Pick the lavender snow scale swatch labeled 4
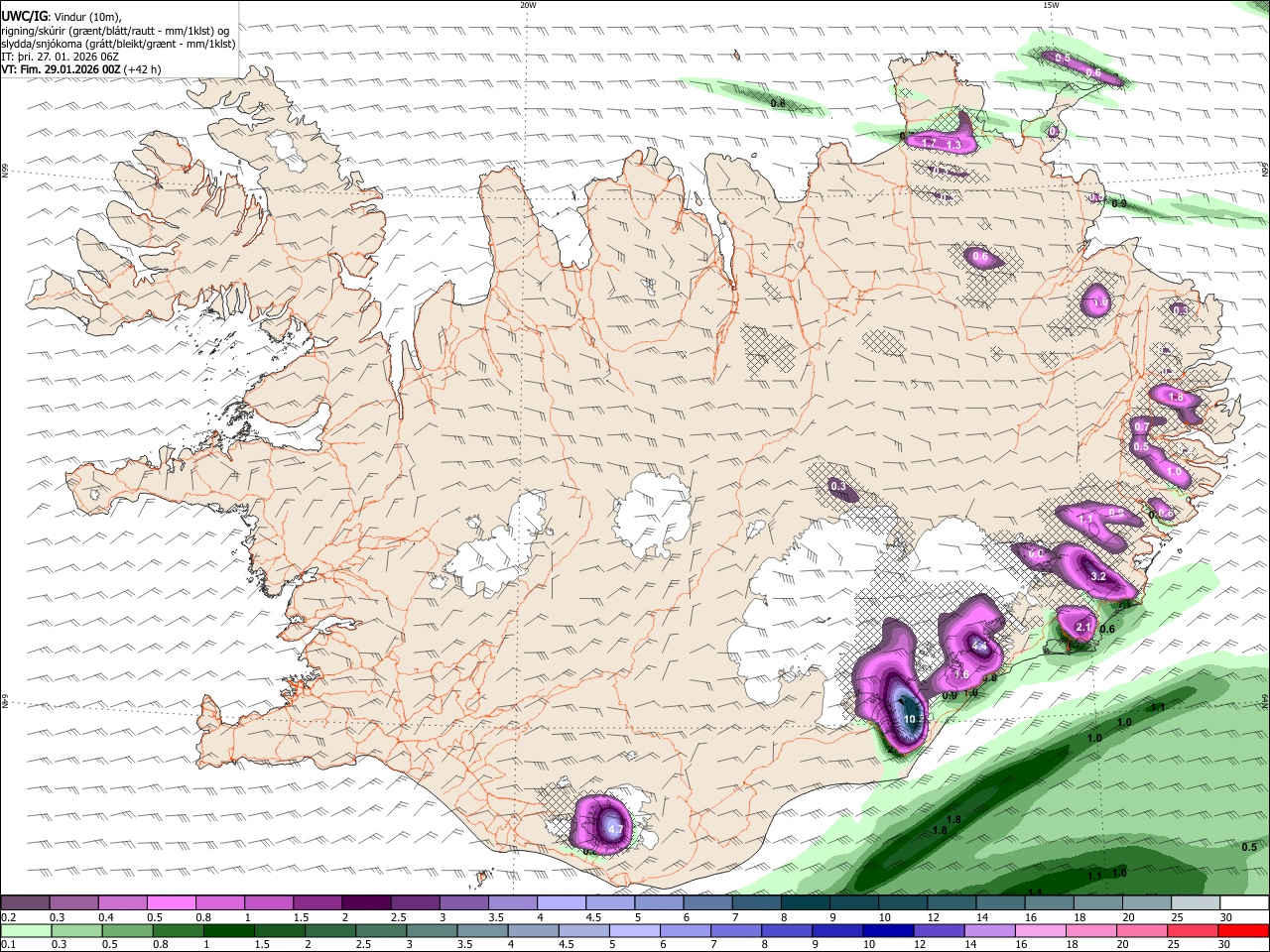 click(561, 903)
